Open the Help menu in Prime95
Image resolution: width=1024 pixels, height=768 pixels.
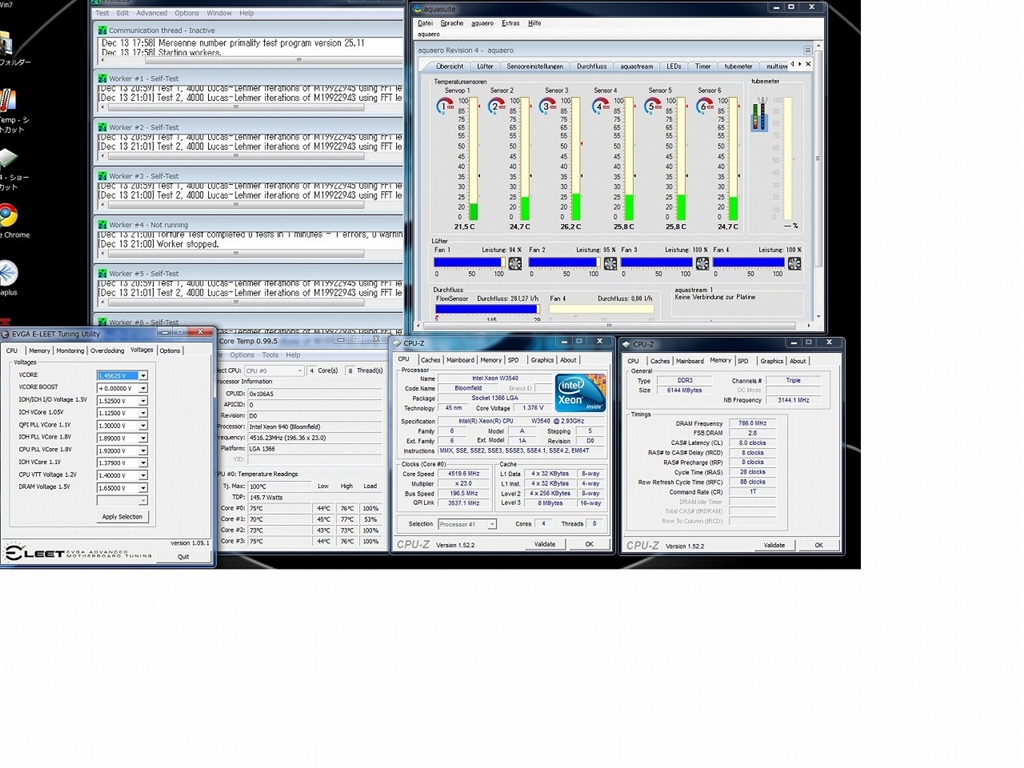pyautogui.click(x=246, y=12)
